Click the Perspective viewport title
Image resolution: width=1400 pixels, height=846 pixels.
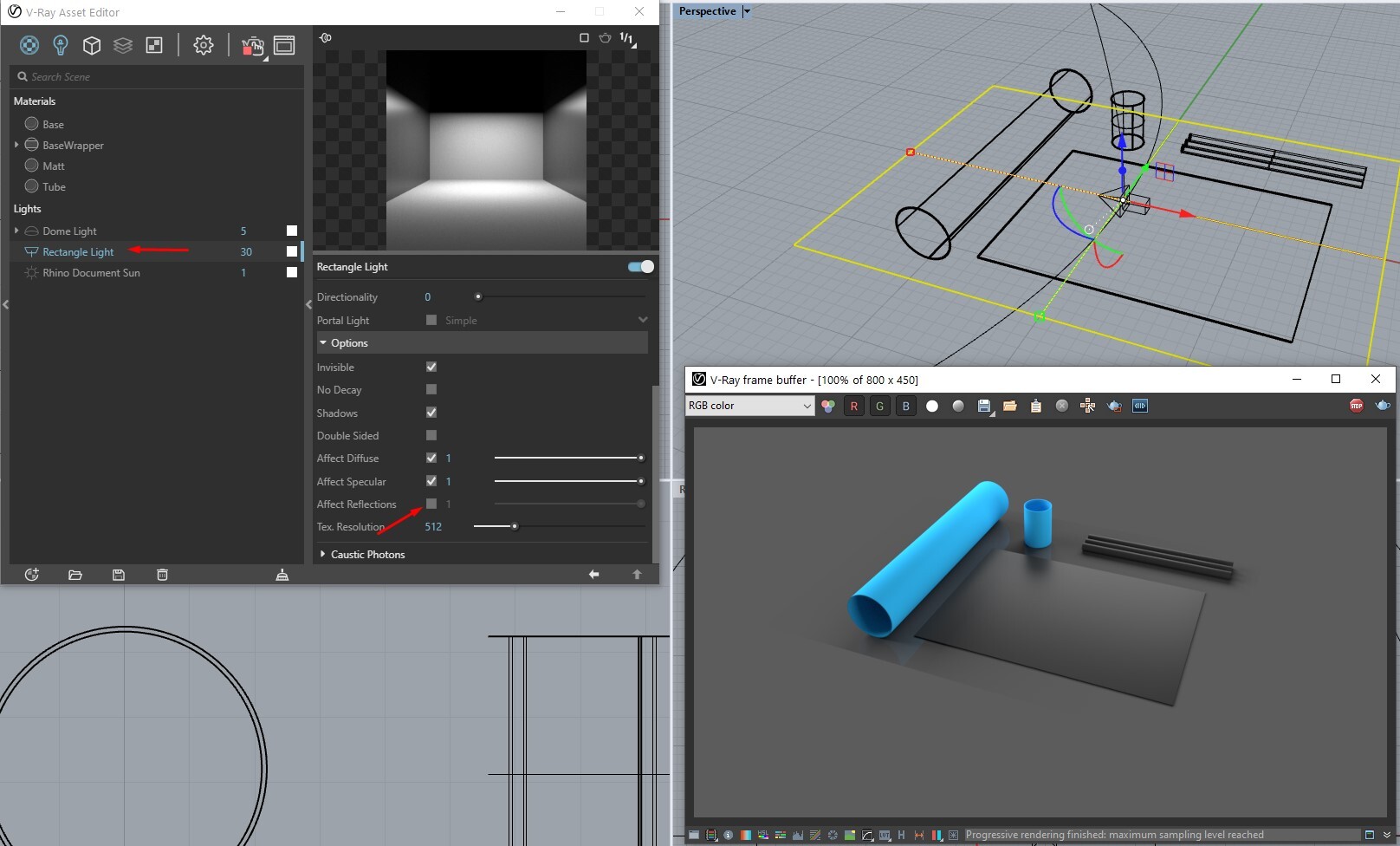[x=707, y=11]
